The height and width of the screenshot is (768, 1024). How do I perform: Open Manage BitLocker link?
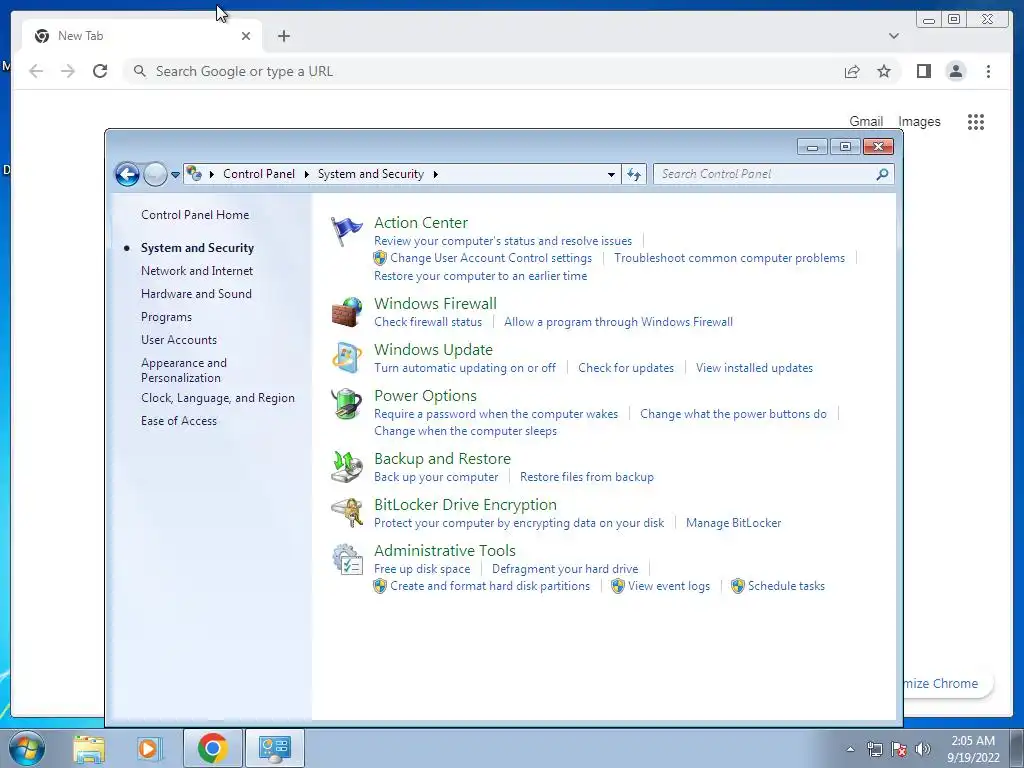tap(733, 523)
